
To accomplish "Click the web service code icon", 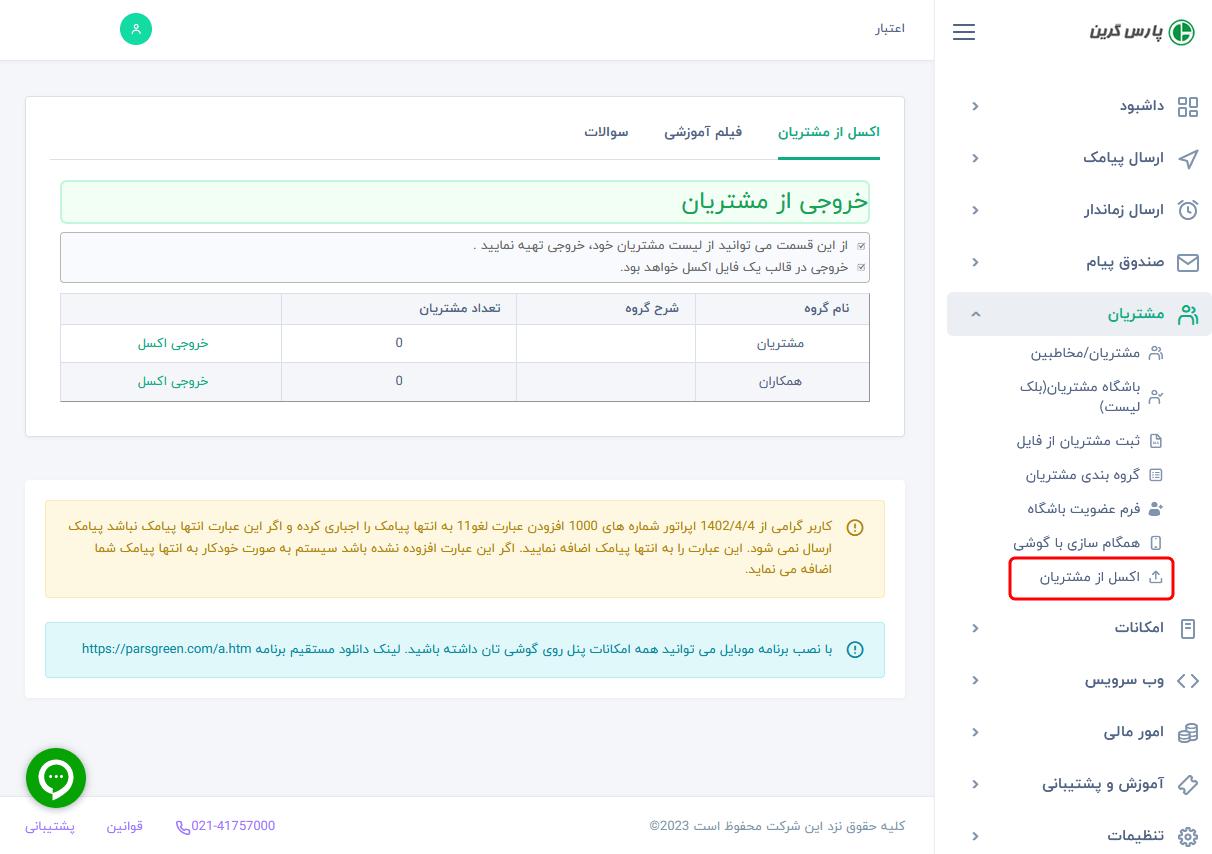I will point(1187,680).
